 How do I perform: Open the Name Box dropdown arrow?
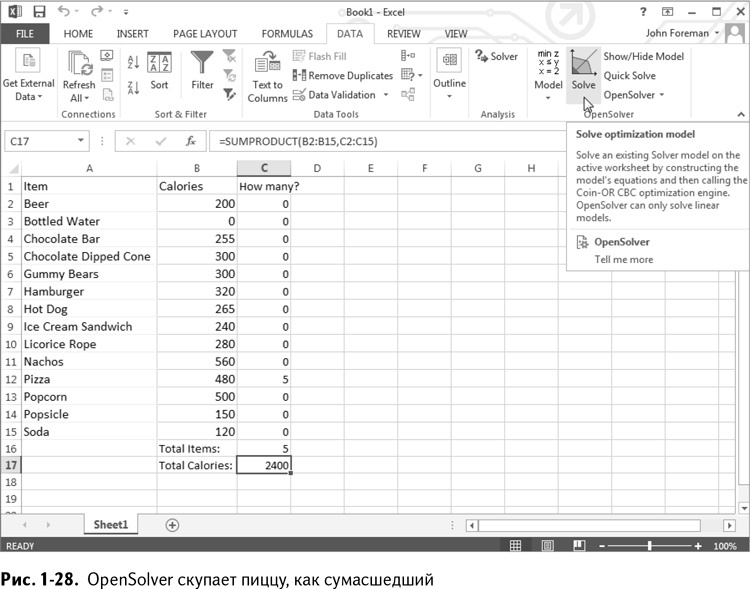[x=80, y=141]
